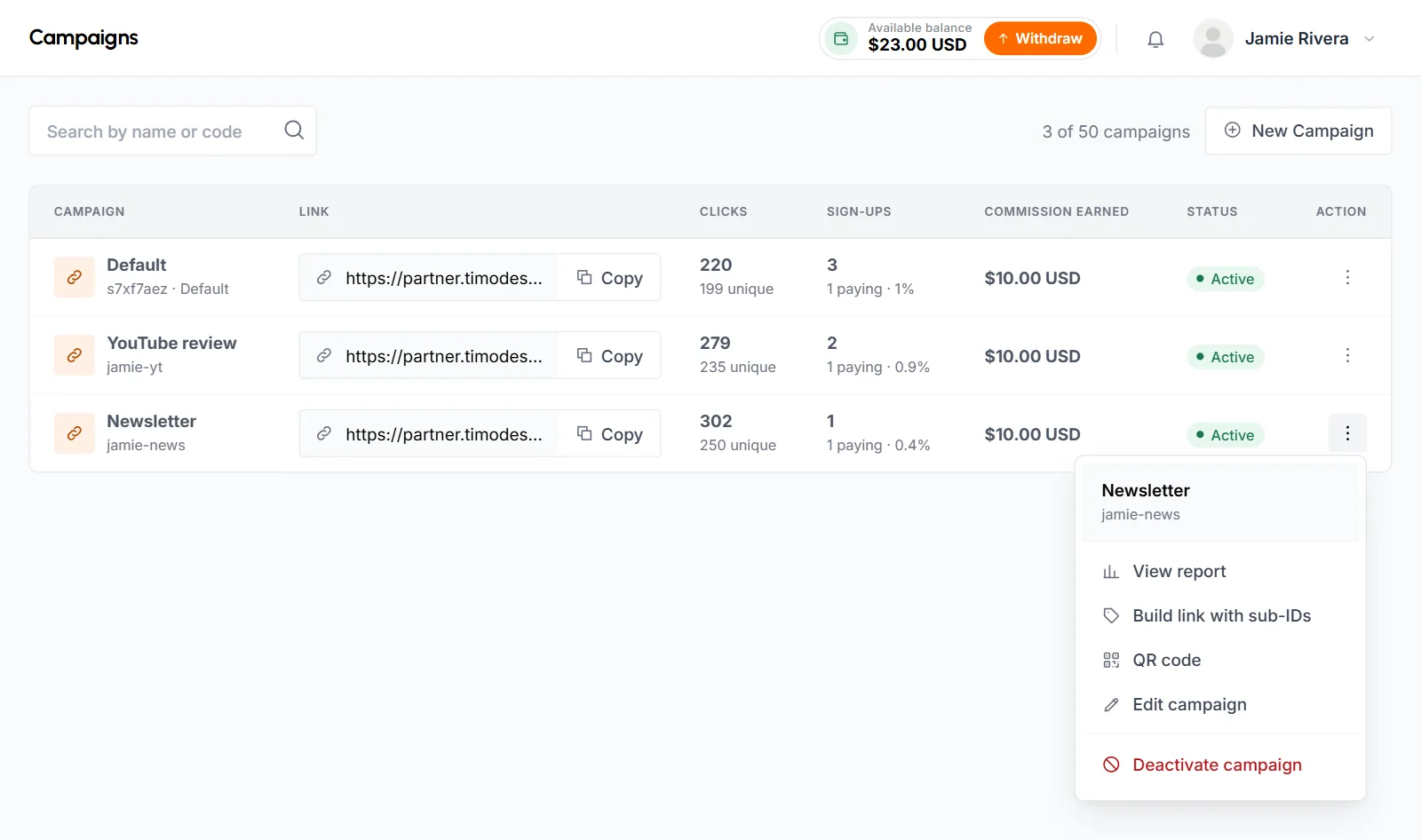The width and height of the screenshot is (1421, 840).
Task: Click the Sign-ups column header
Action: click(859, 211)
